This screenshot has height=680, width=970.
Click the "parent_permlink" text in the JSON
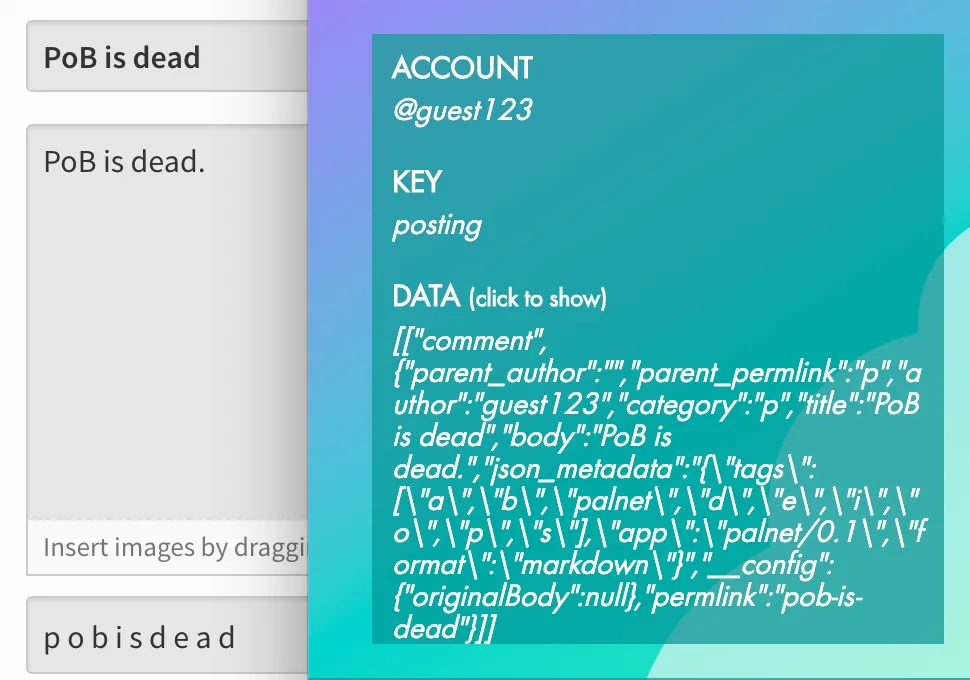coord(736,373)
